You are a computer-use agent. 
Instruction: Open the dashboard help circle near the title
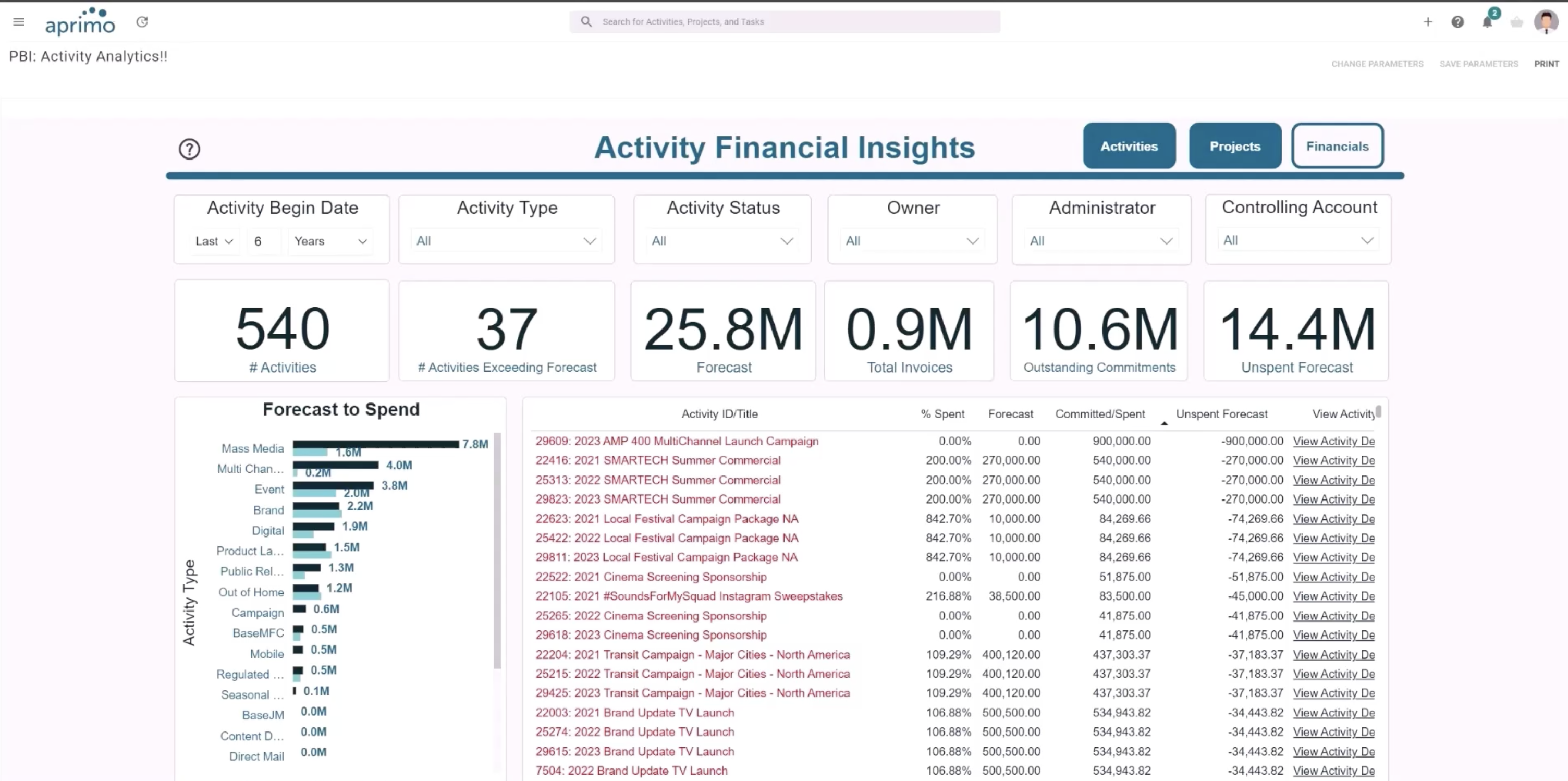click(189, 149)
